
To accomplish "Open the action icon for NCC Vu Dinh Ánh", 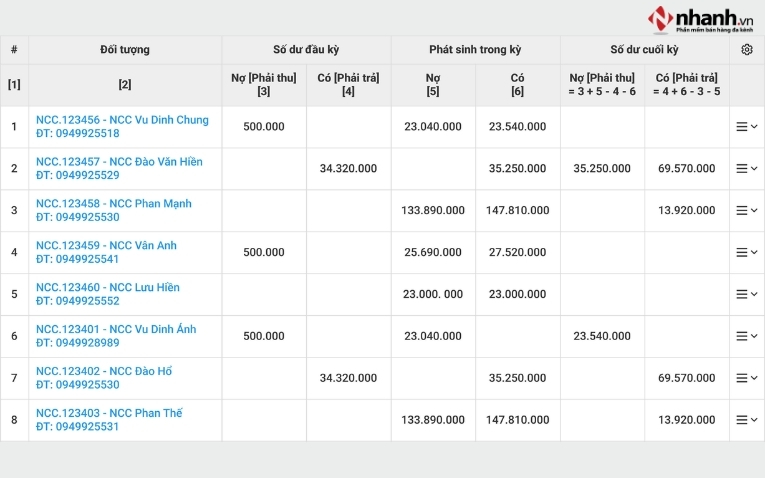I will click(x=746, y=337).
